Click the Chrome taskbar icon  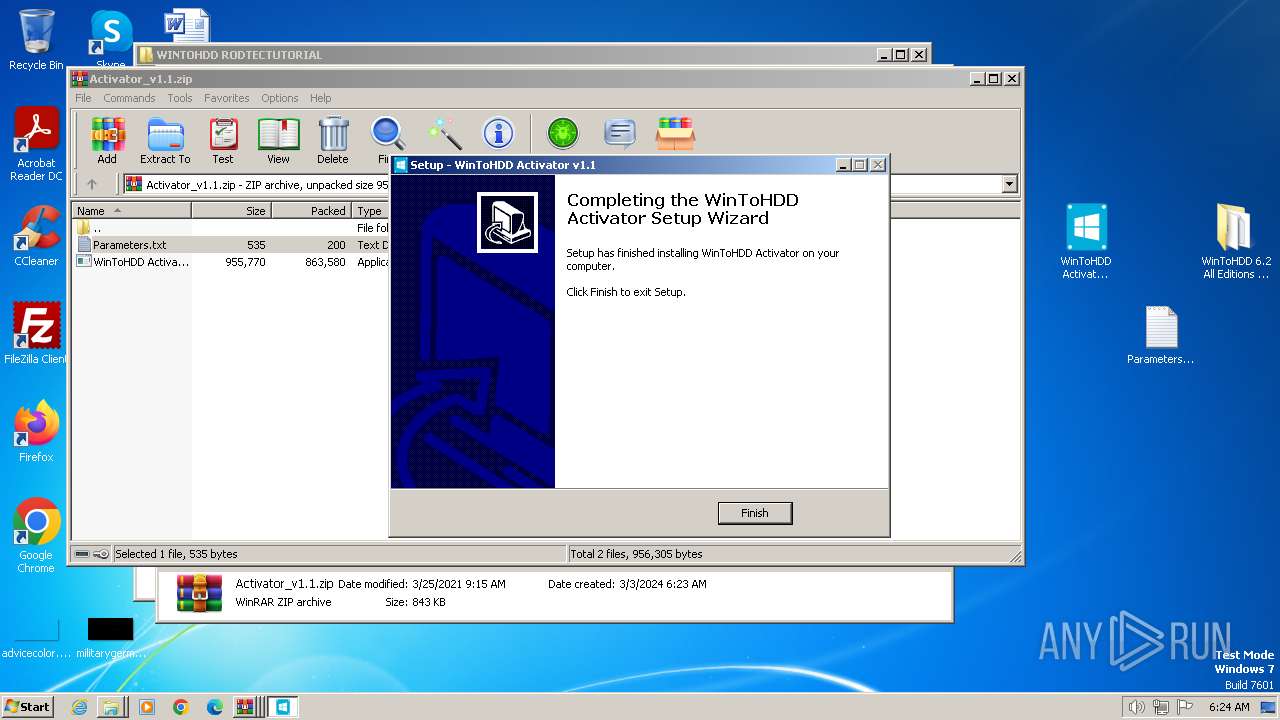181,707
